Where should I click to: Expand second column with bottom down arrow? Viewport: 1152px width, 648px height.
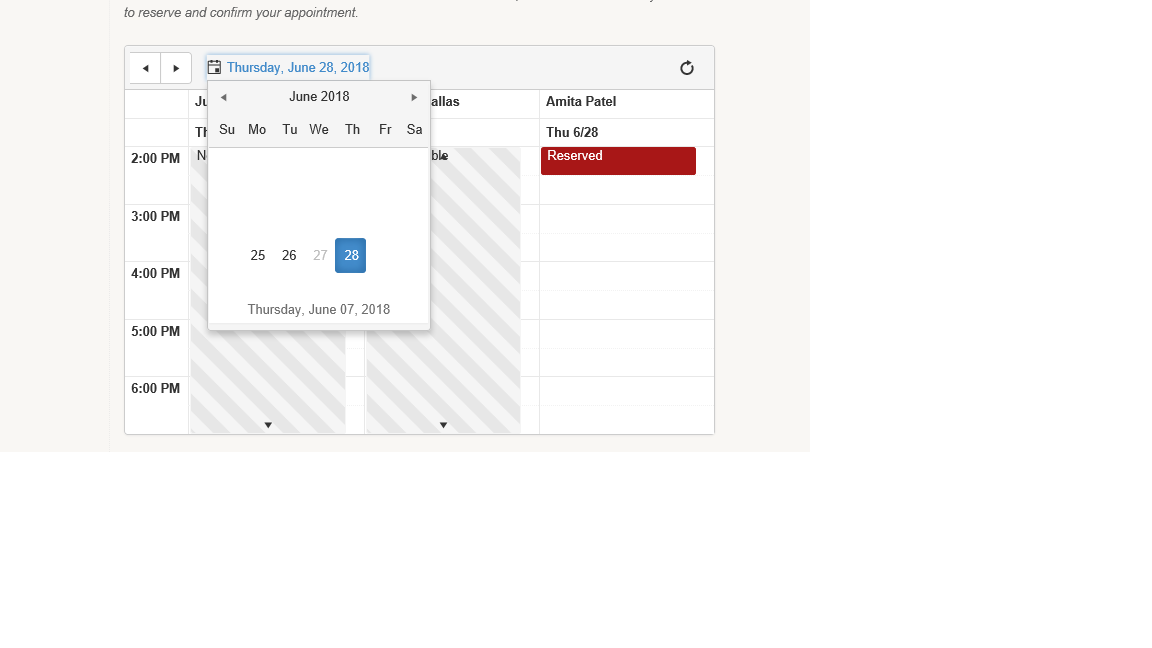pos(443,425)
